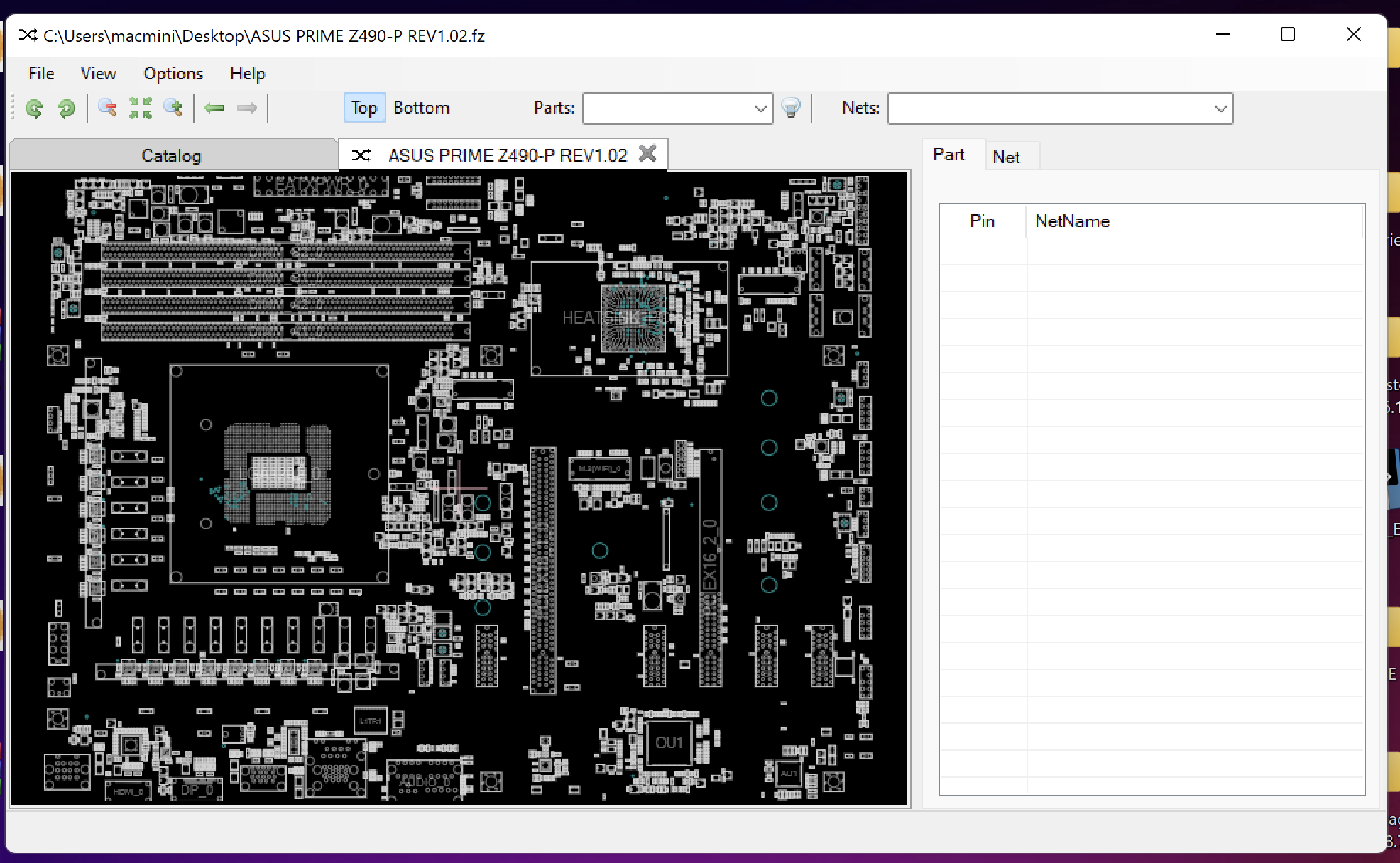Grab the toolbar drag handle
The height and width of the screenshot is (863, 1400).
click(13, 108)
